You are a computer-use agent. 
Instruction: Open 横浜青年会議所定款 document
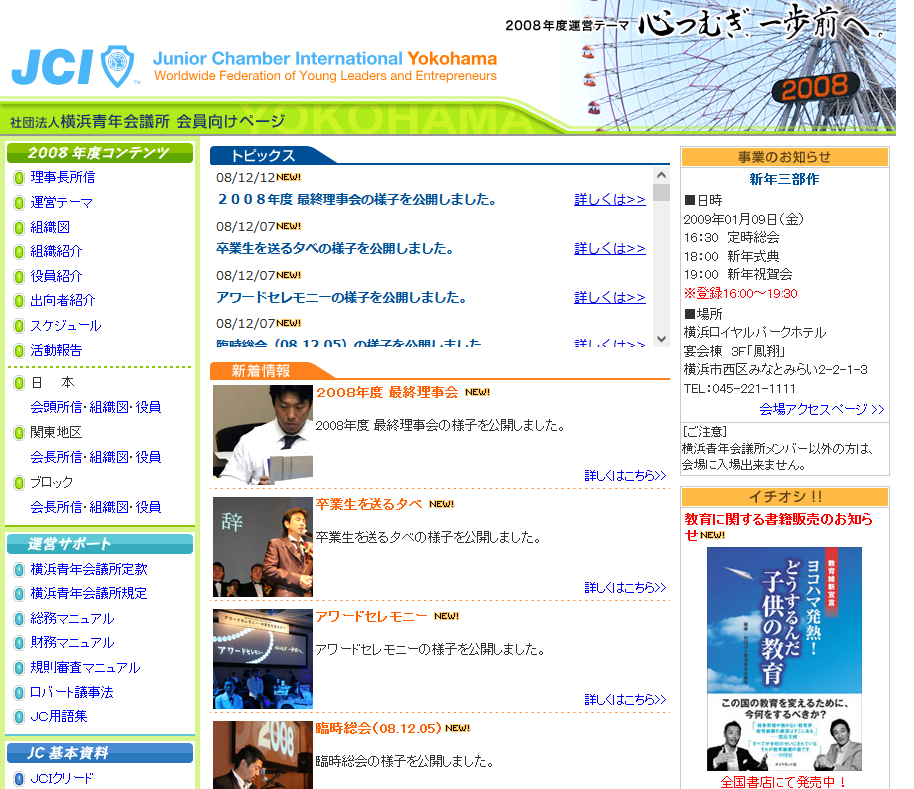coord(89,569)
